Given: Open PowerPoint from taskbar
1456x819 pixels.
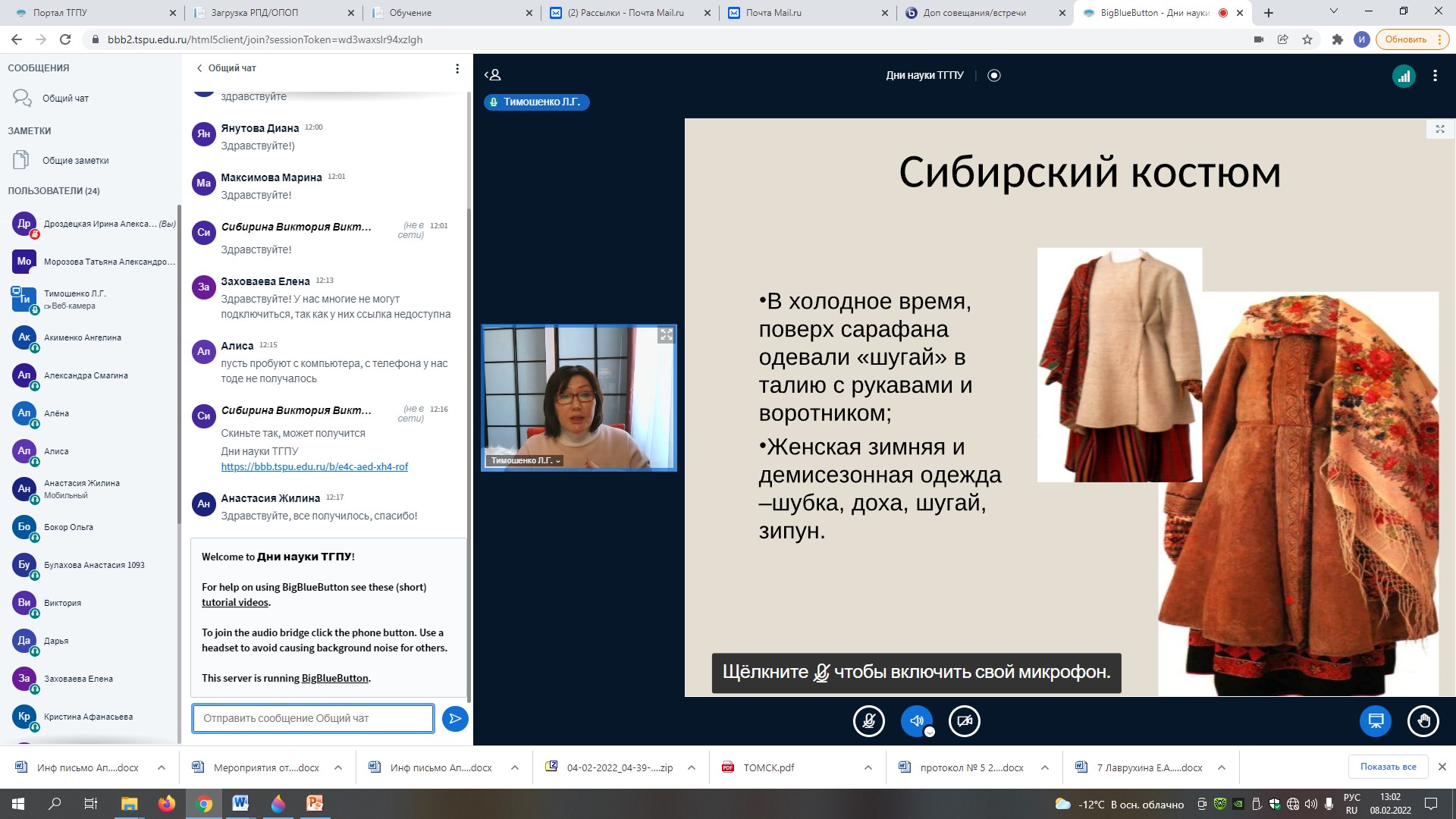Looking at the screenshot, I should (315, 804).
